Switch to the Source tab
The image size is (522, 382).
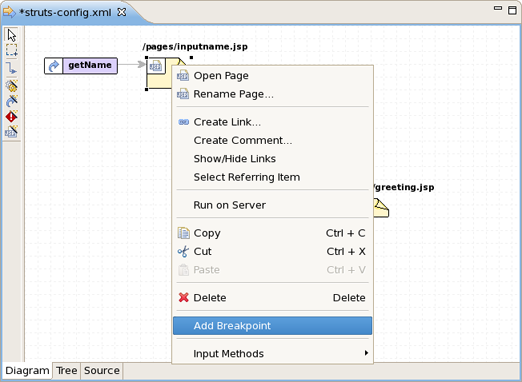[102, 371]
